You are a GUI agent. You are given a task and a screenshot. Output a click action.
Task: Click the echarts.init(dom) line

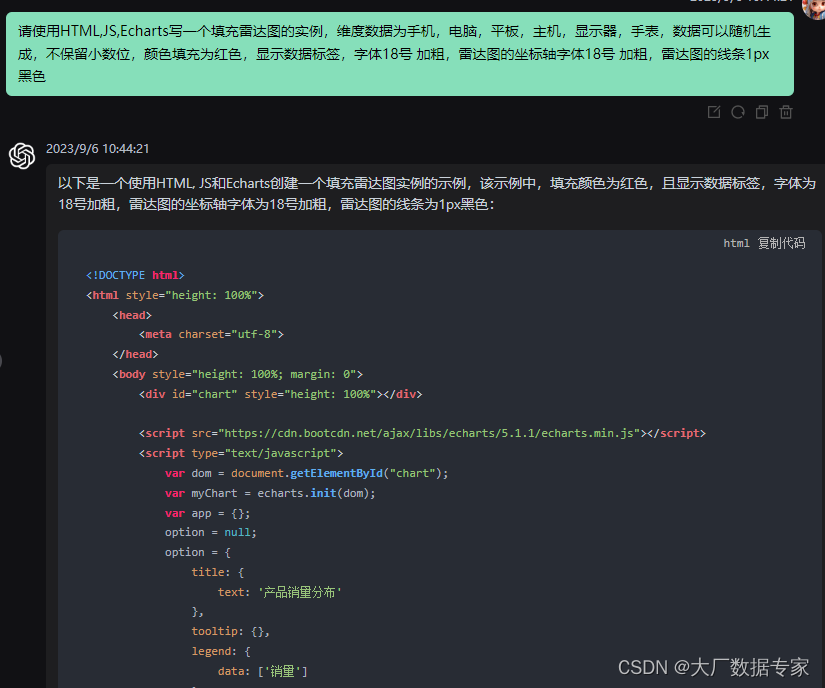pyautogui.click(x=270, y=493)
